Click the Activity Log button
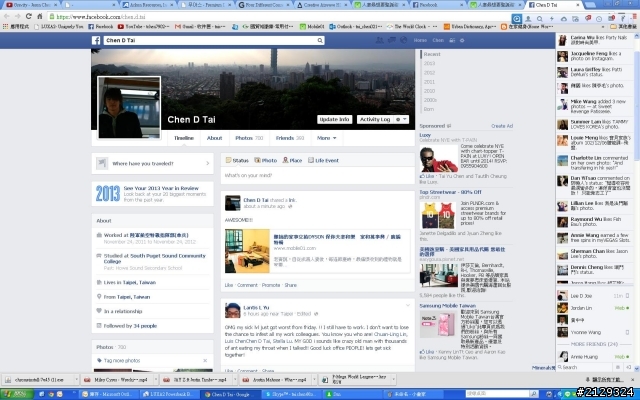Screen dimensions: 640x400 pos(375,119)
